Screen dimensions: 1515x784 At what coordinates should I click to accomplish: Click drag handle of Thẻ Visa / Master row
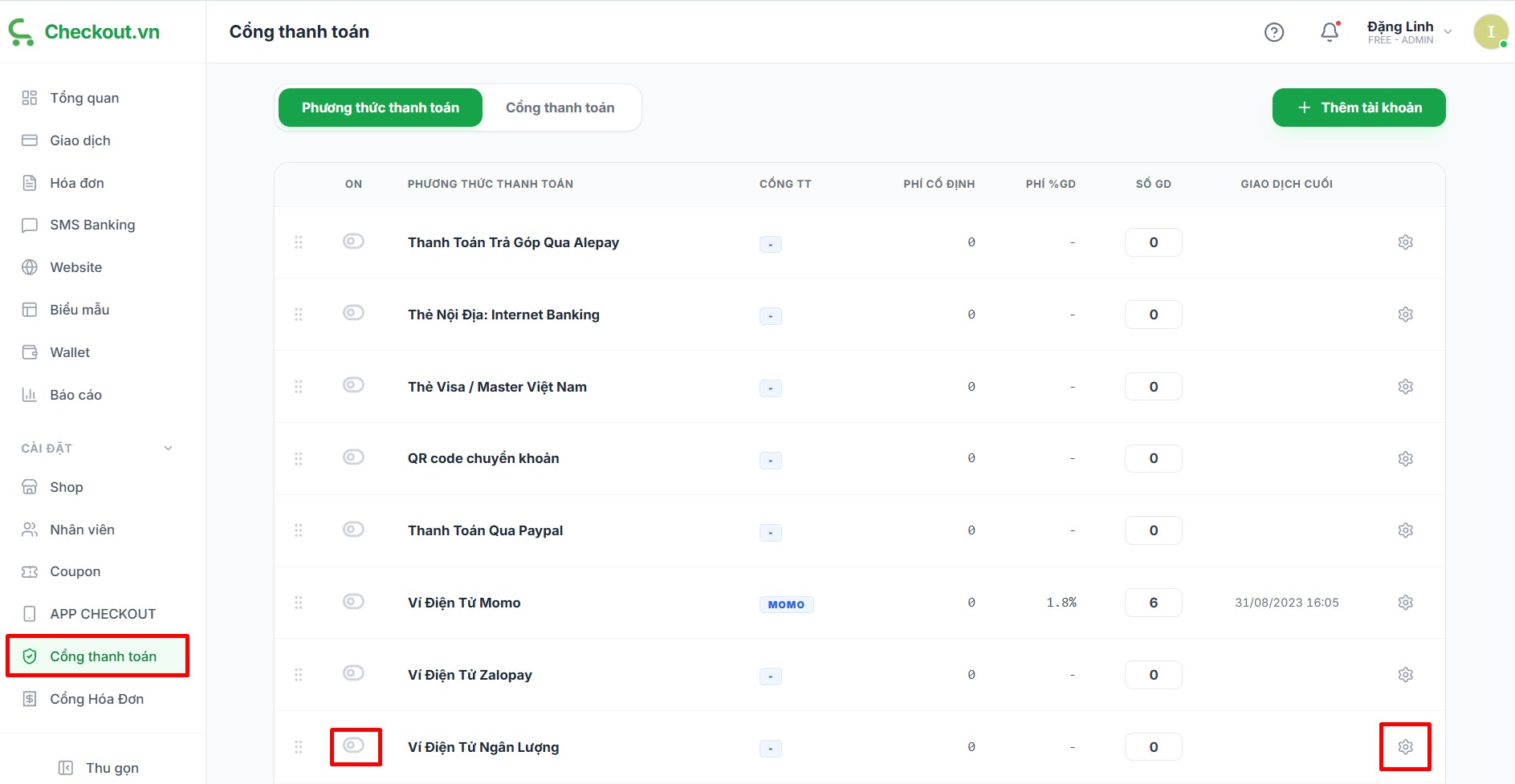click(299, 387)
